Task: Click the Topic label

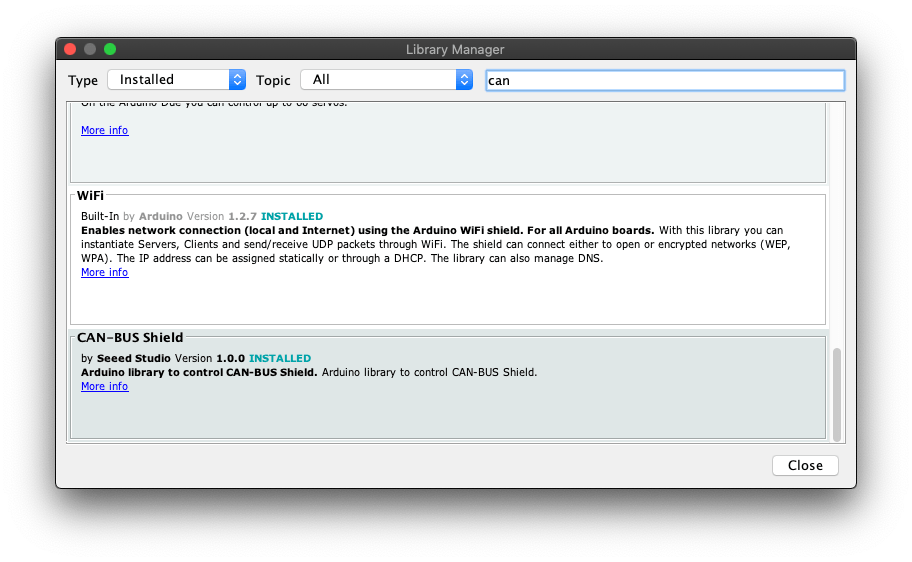Action: click(x=273, y=80)
